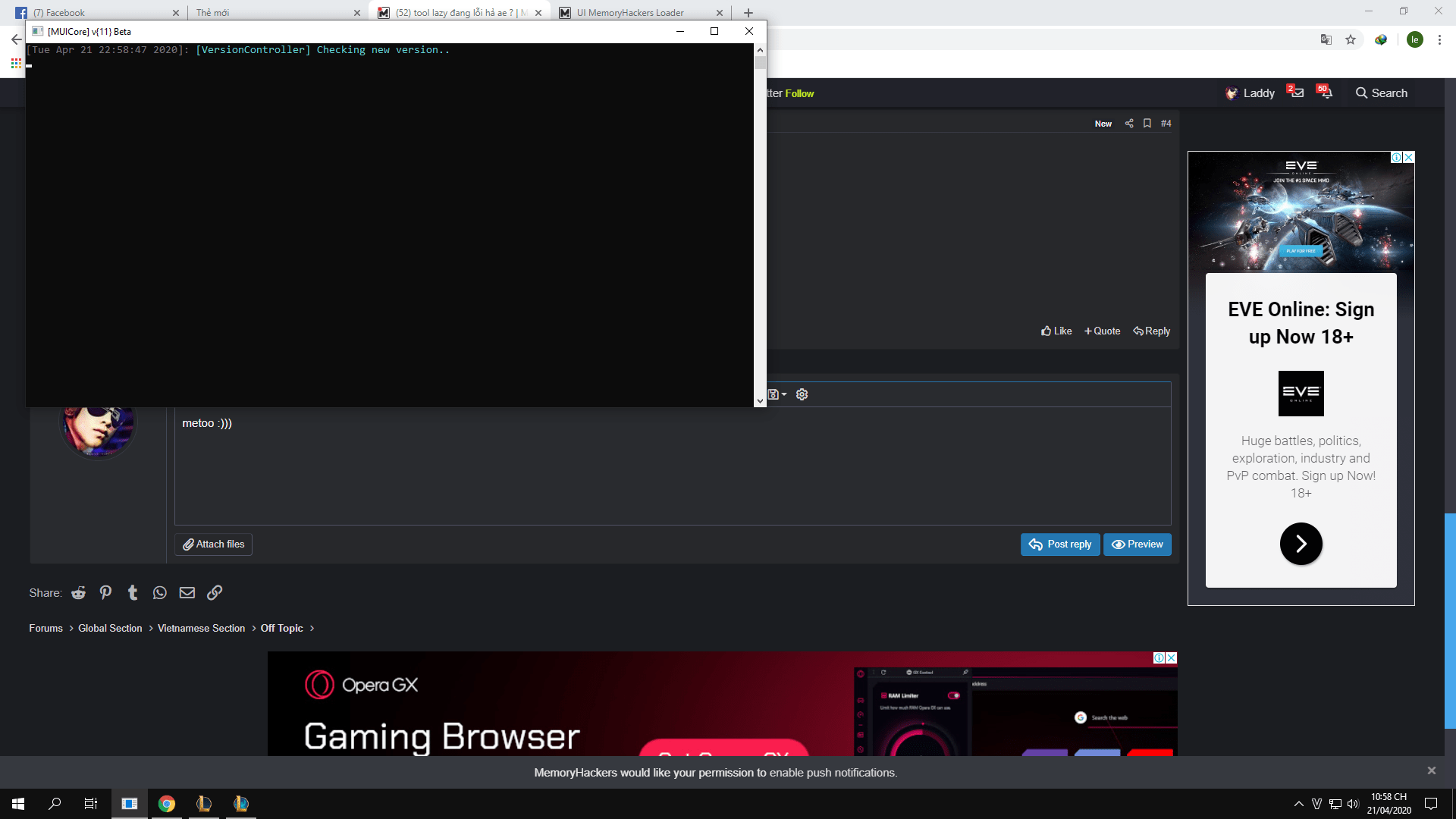Viewport: 1456px width, 819px height.
Task: Open the Off Topic breadcrumb
Action: [x=281, y=628]
